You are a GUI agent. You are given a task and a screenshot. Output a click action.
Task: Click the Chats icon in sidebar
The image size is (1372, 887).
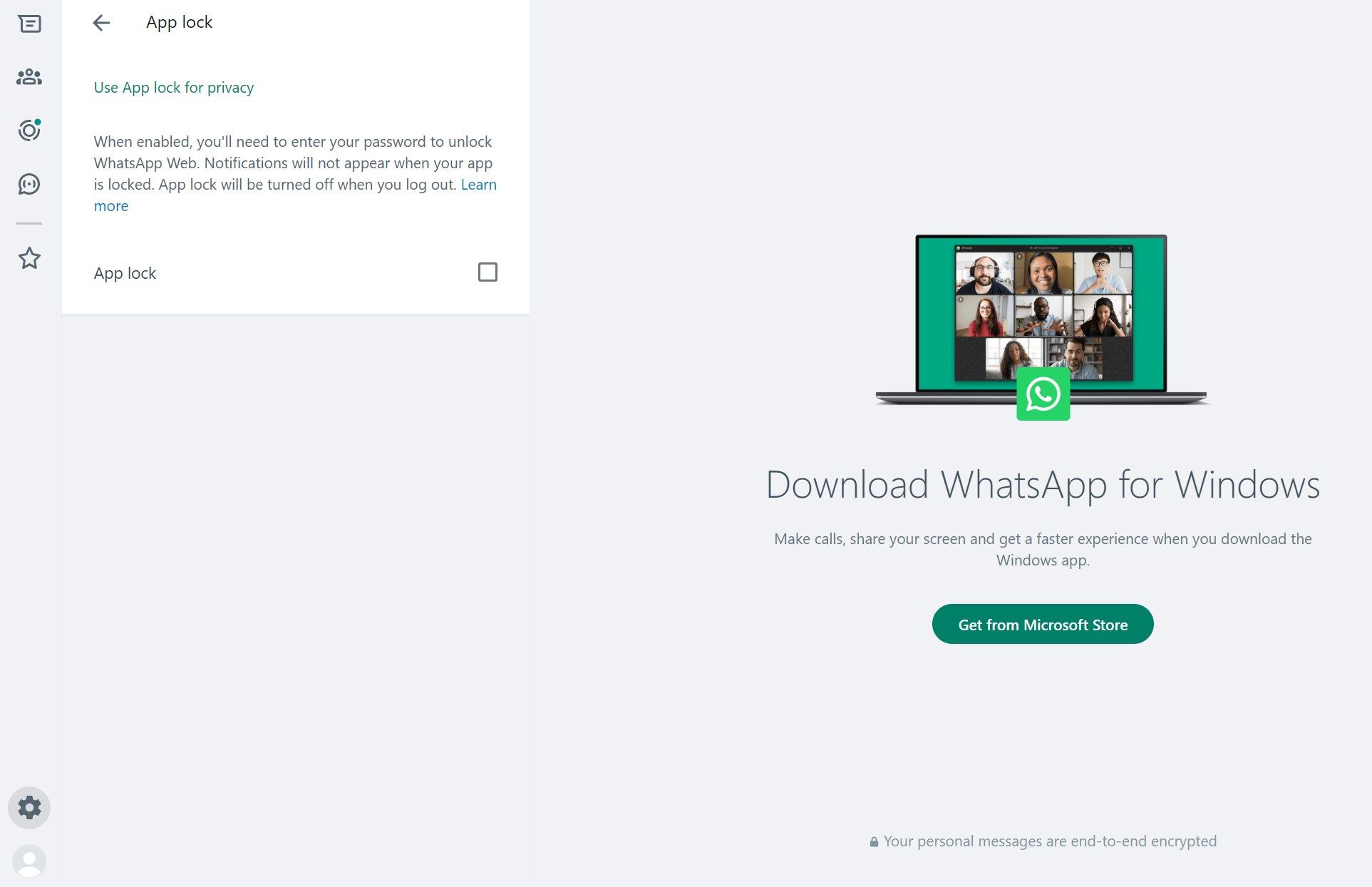tap(29, 22)
